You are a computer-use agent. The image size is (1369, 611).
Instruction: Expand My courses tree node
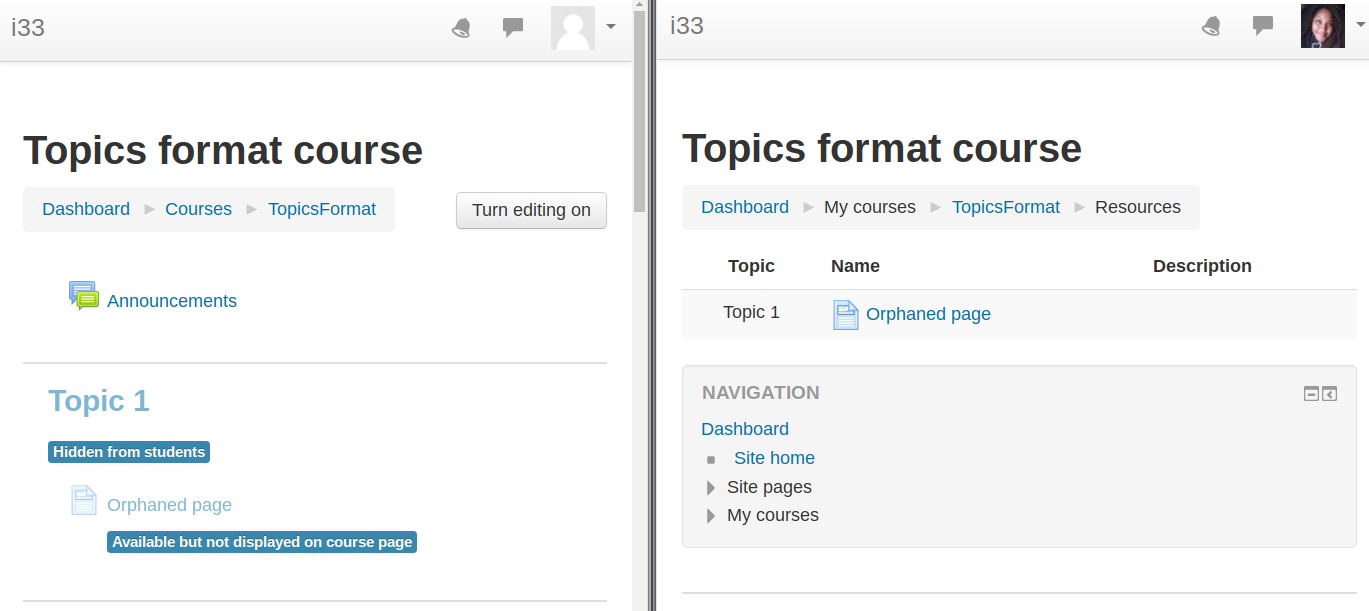tap(711, 516)
